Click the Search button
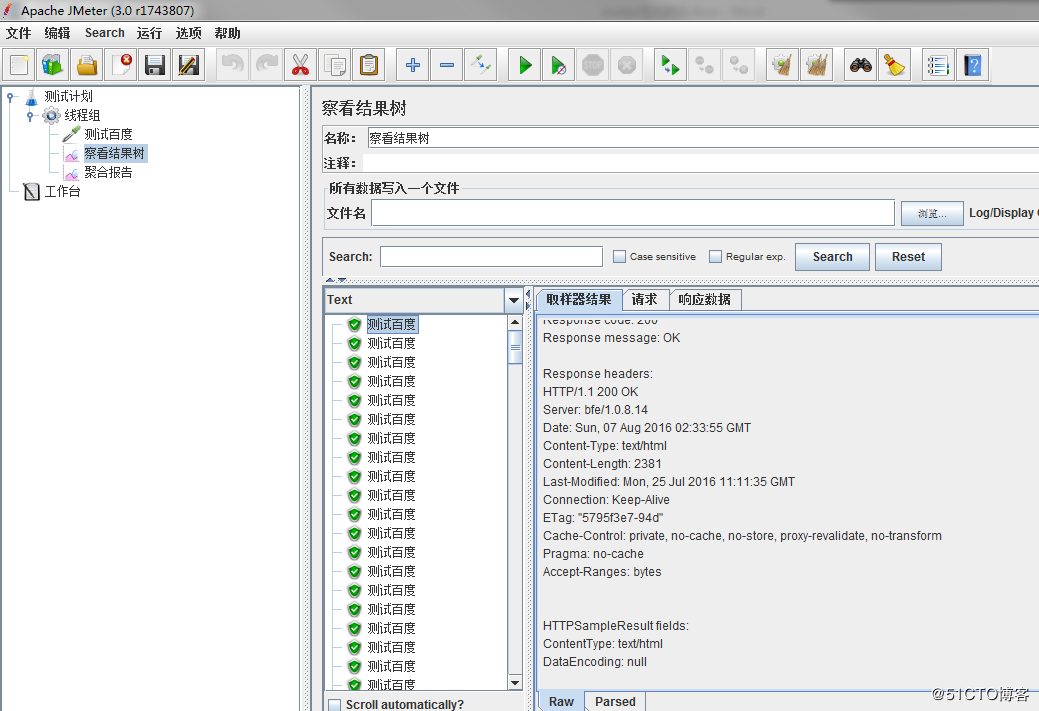 pyautogui.click(x=832, y=257)
